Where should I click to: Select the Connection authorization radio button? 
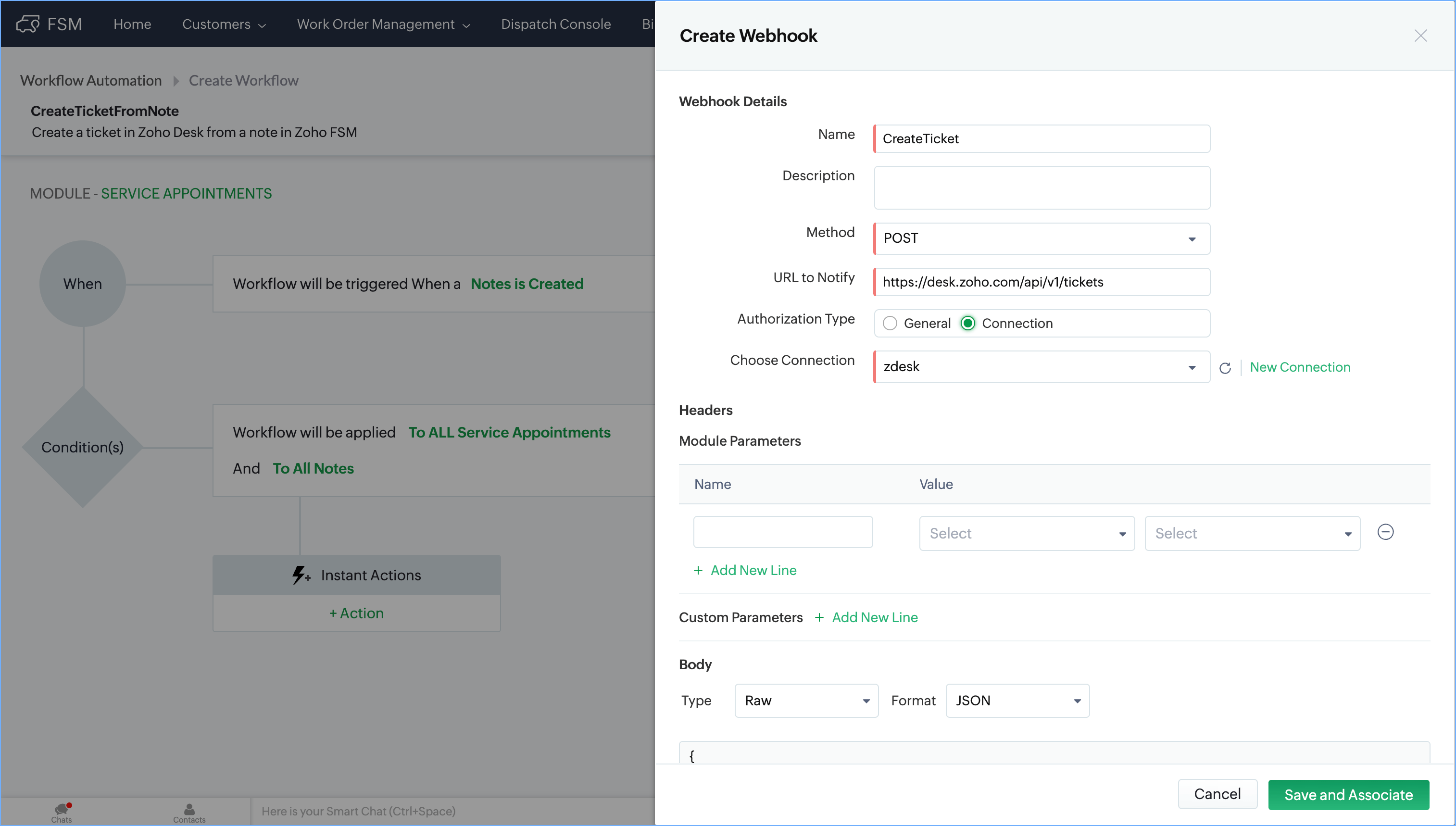[967, 324]
